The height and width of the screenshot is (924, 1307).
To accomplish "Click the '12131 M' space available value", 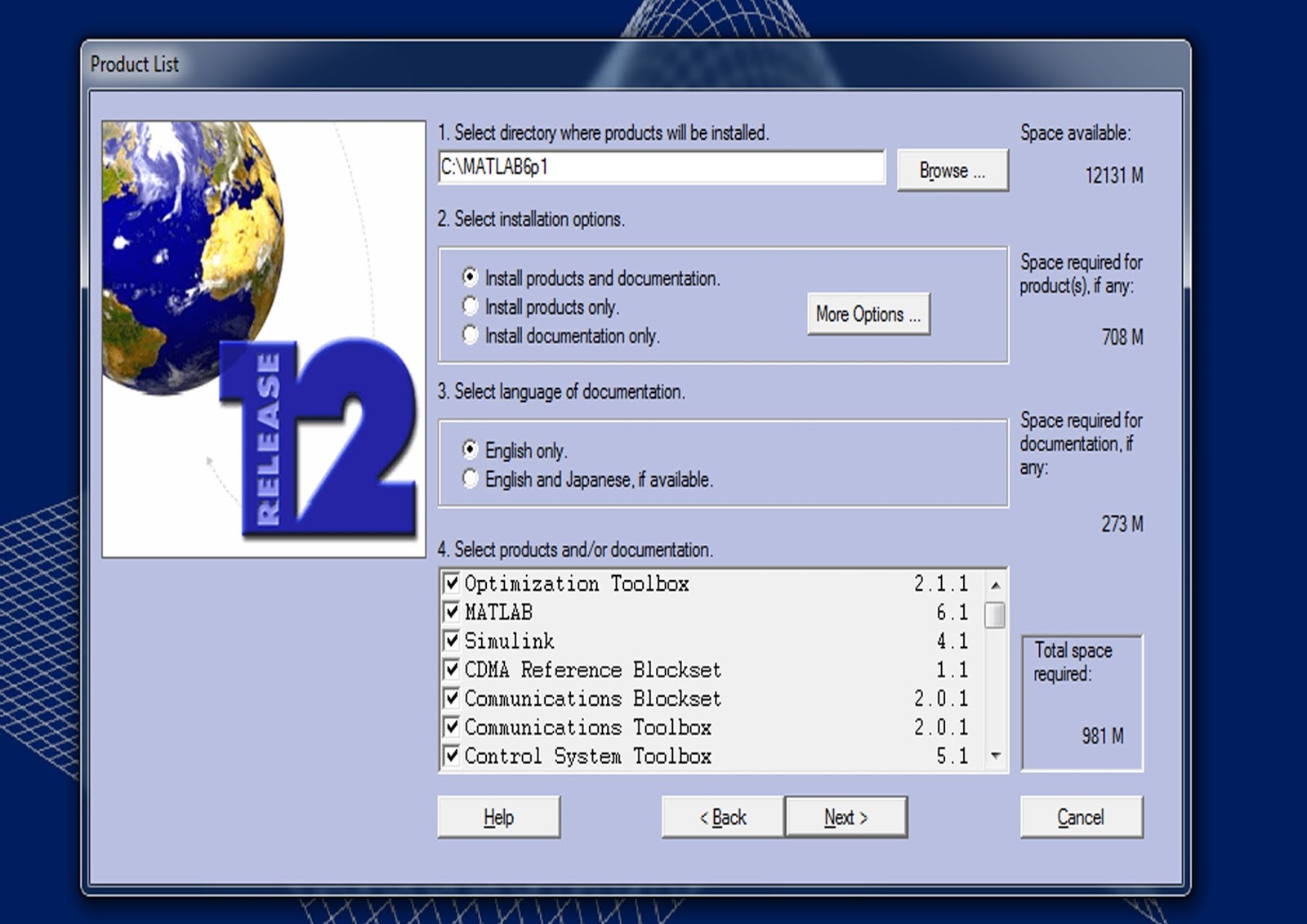I will pos(1114,175).
